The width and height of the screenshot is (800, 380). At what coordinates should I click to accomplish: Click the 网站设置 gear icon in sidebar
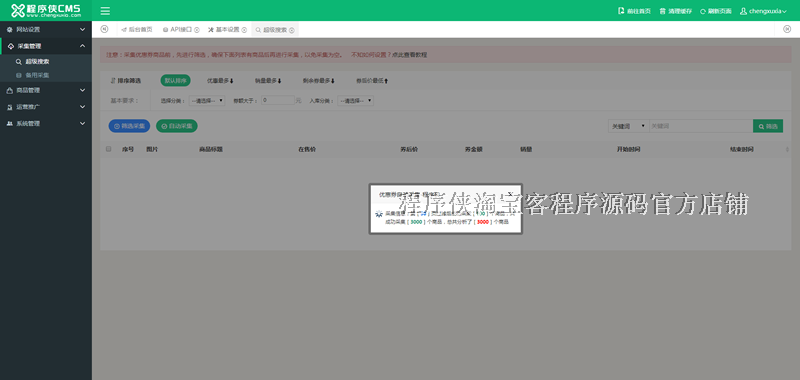click(x=10, y=30)
